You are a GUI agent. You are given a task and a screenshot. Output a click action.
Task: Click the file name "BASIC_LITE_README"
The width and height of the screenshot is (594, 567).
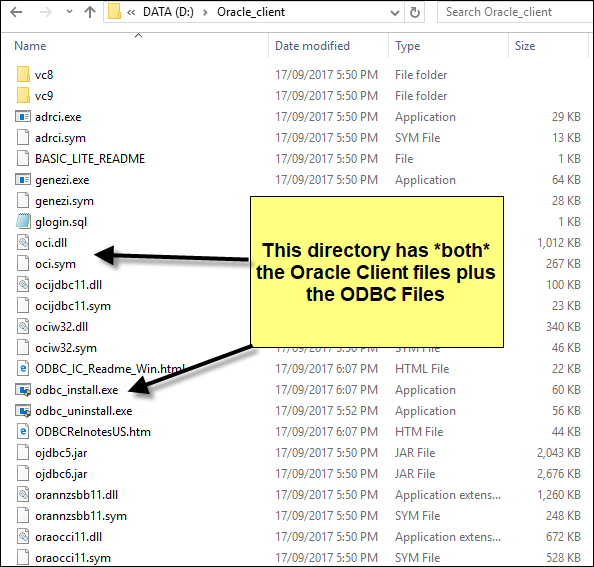click(90, 159)
